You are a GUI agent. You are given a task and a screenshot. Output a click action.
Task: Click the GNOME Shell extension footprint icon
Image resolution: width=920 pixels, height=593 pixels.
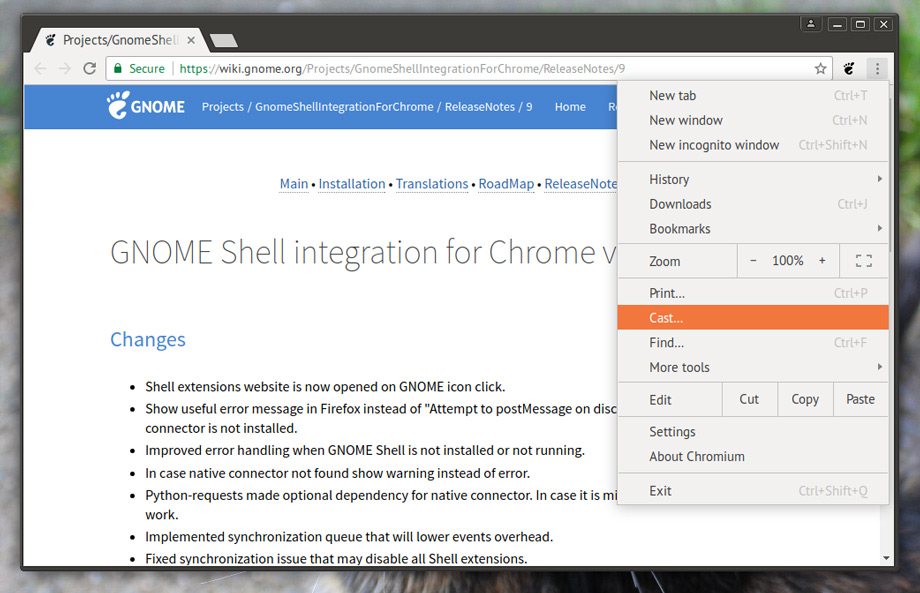click(849, 69)
